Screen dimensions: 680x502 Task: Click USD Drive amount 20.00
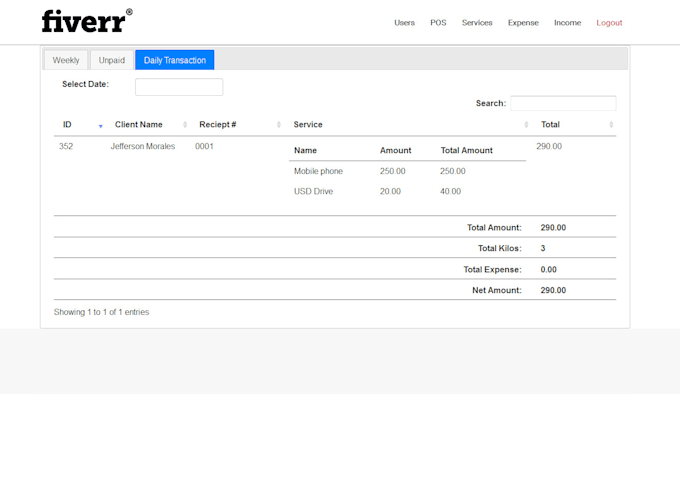pyautogui.click(x=390, y=192)
